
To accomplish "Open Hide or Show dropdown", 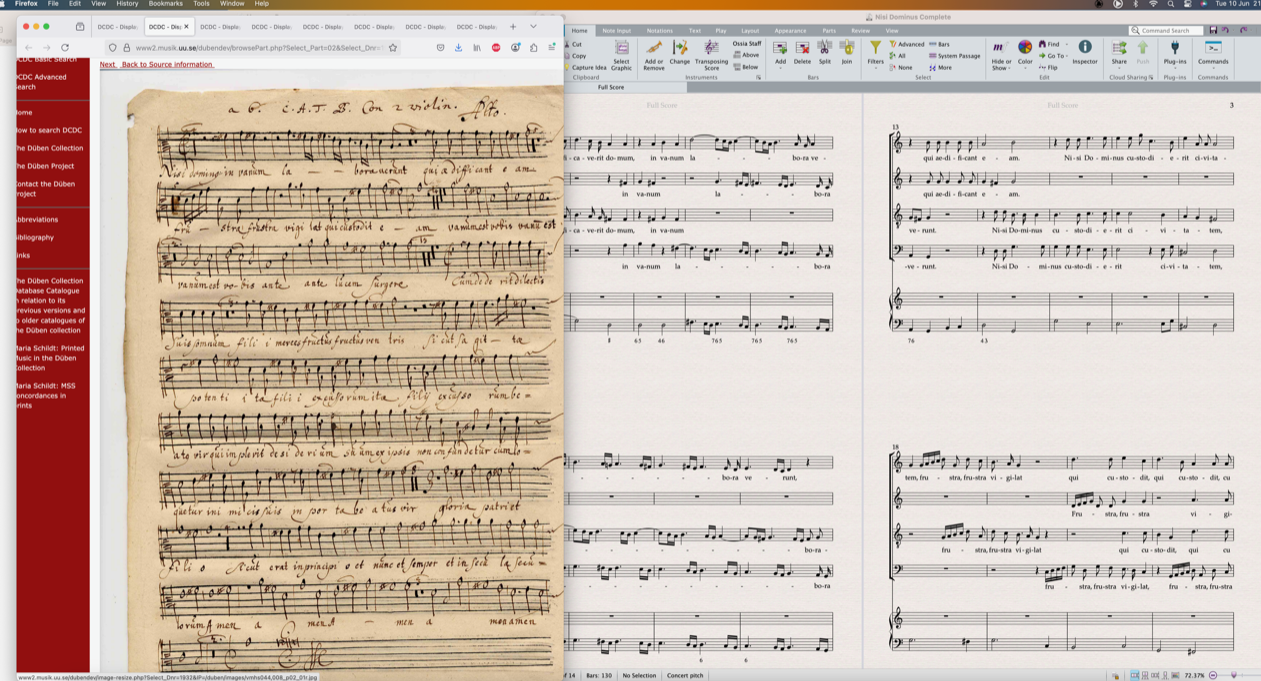I will 1001,55.
